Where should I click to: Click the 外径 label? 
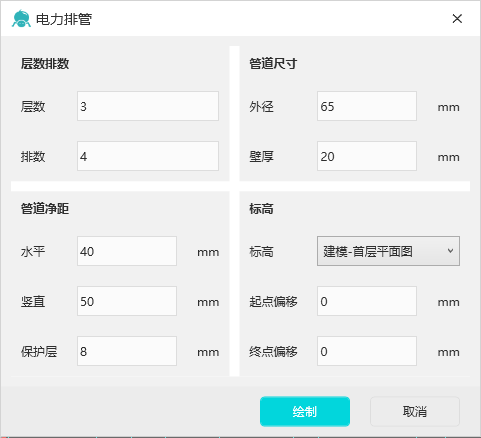pyautogui.click(x=261, y=107)
